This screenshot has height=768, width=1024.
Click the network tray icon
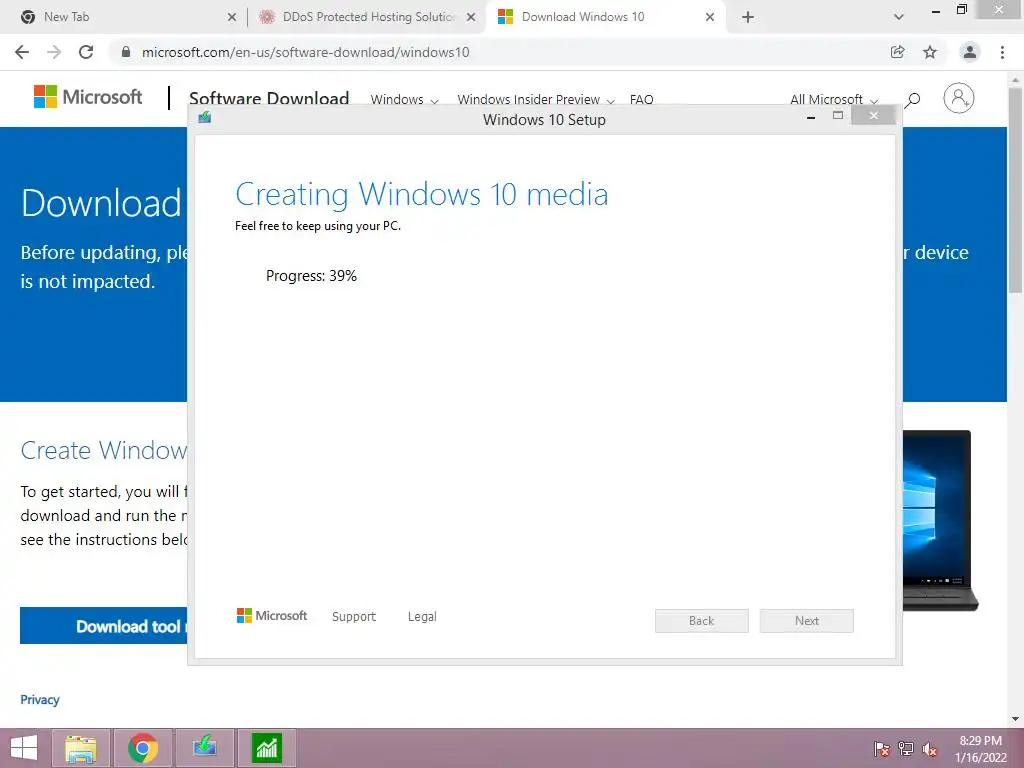(x=906, y=749)
